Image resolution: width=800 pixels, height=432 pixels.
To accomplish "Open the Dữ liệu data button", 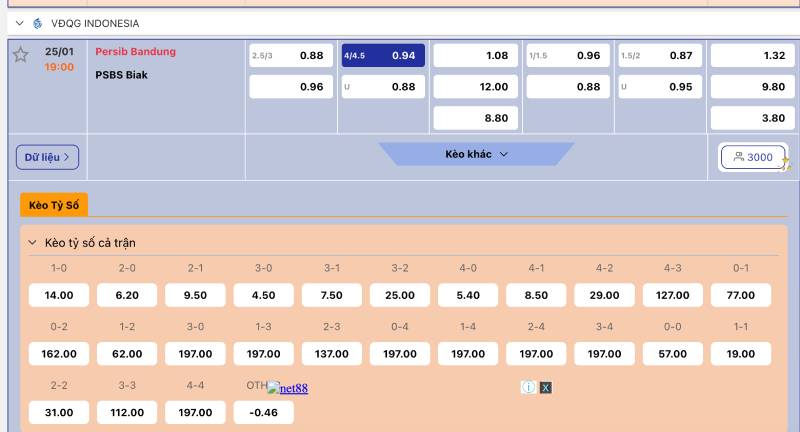I will tap(47, 157).
